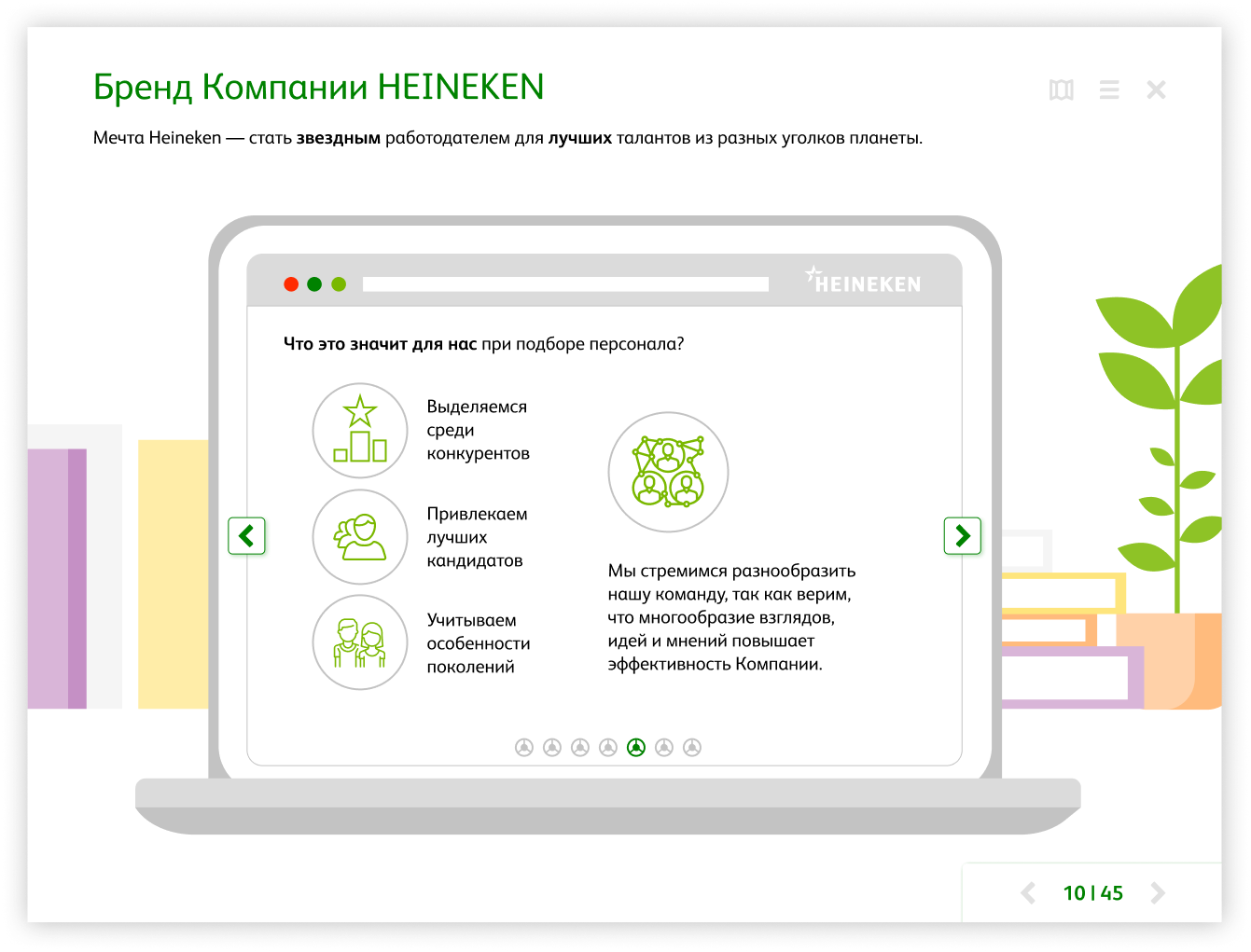Click the generations family icon

(x=360, y=642)
